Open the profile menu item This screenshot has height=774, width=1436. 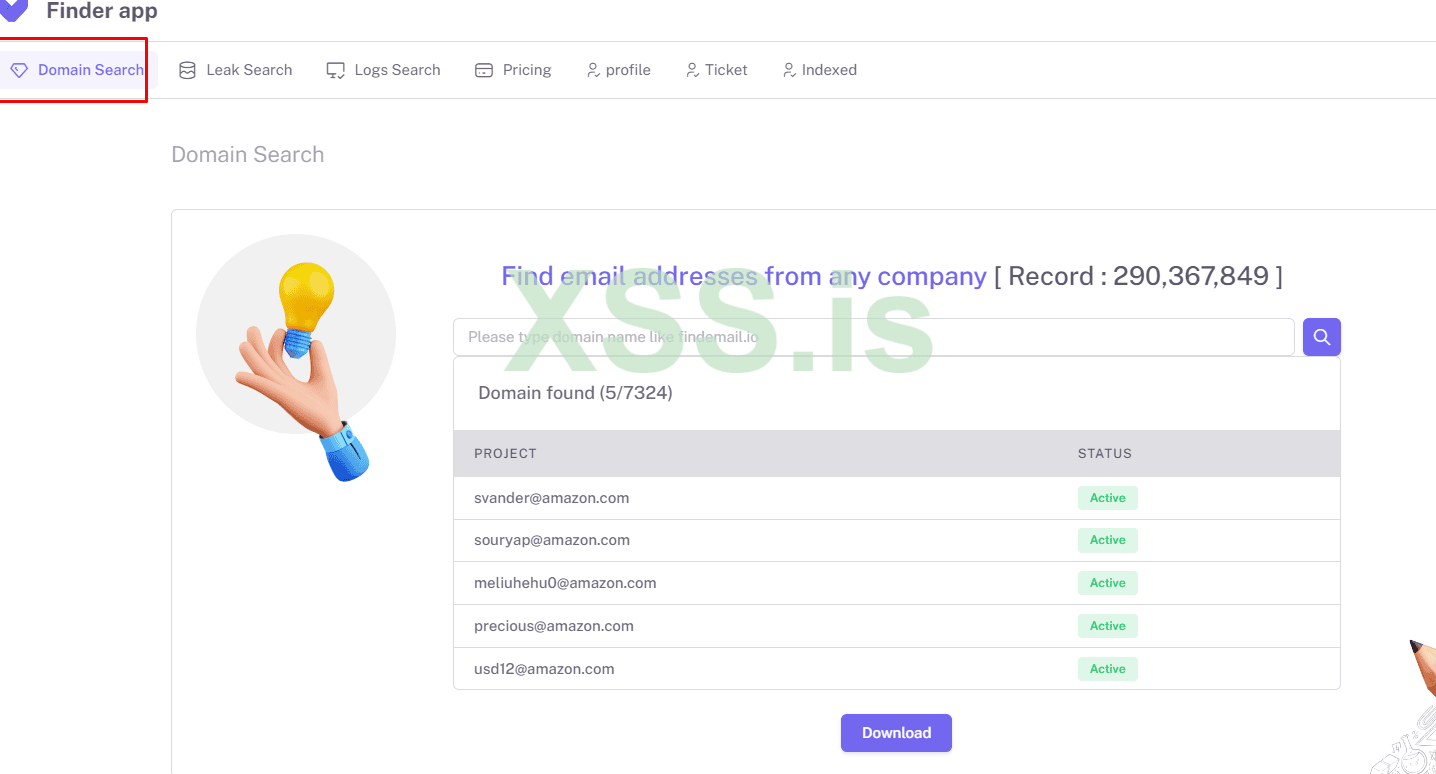(618, 70)
